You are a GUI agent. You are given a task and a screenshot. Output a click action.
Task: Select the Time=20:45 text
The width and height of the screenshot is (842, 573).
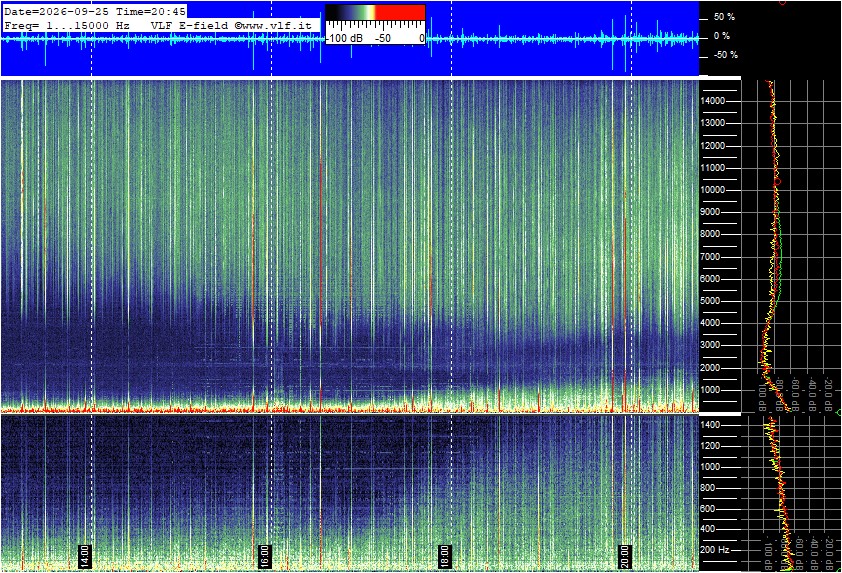point(151,11)
